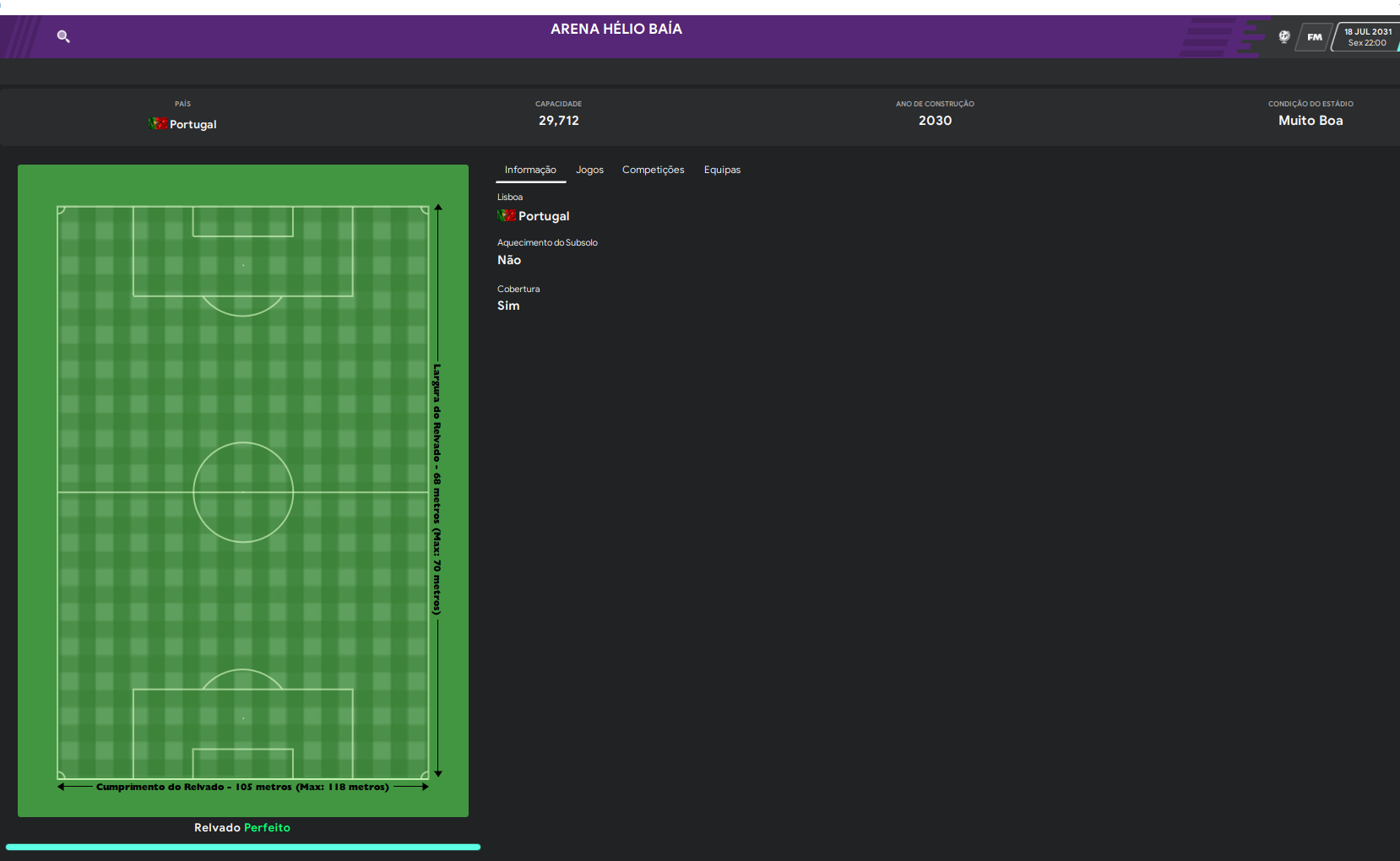Screen dimensions: 1400x861
Task: Click the Aquecimento do Subsolo value Não
Action: tap(509, 260)
